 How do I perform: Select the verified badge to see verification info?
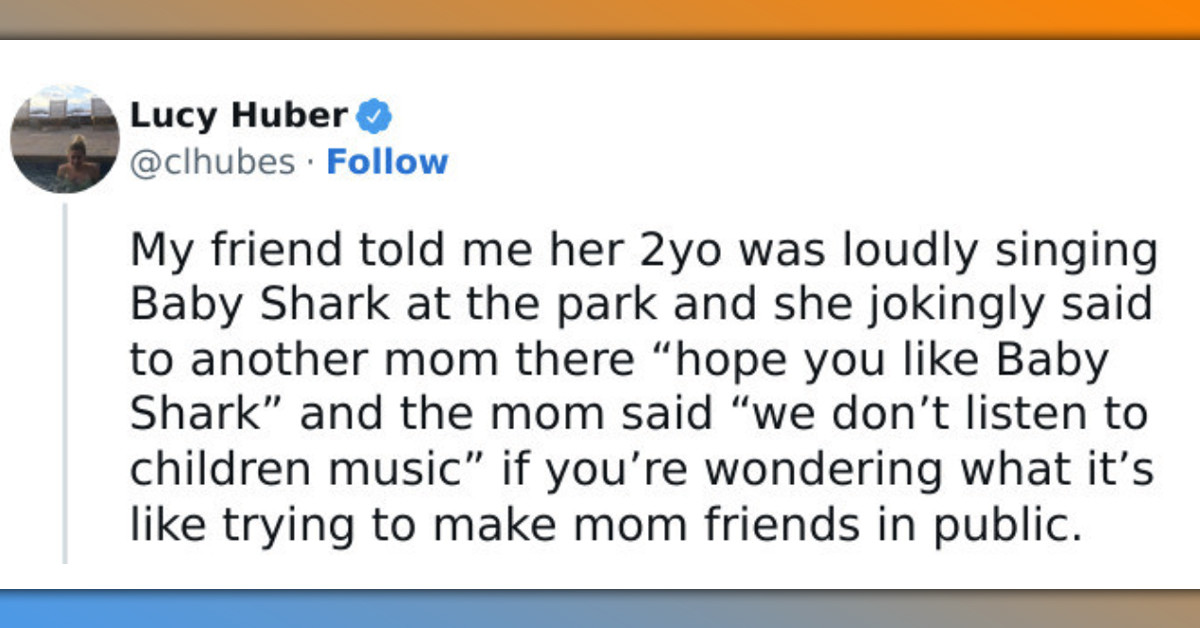(x=374, y=114)
